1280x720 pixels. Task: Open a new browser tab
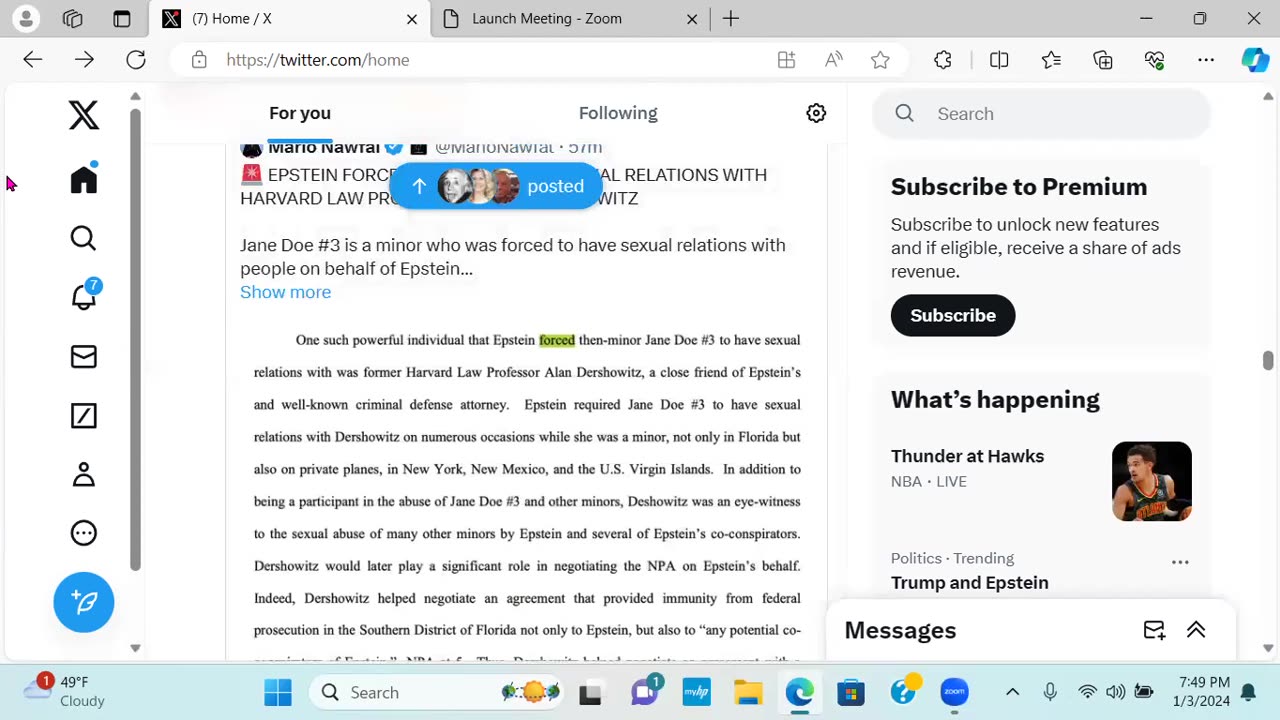click(x=731, y=19)
